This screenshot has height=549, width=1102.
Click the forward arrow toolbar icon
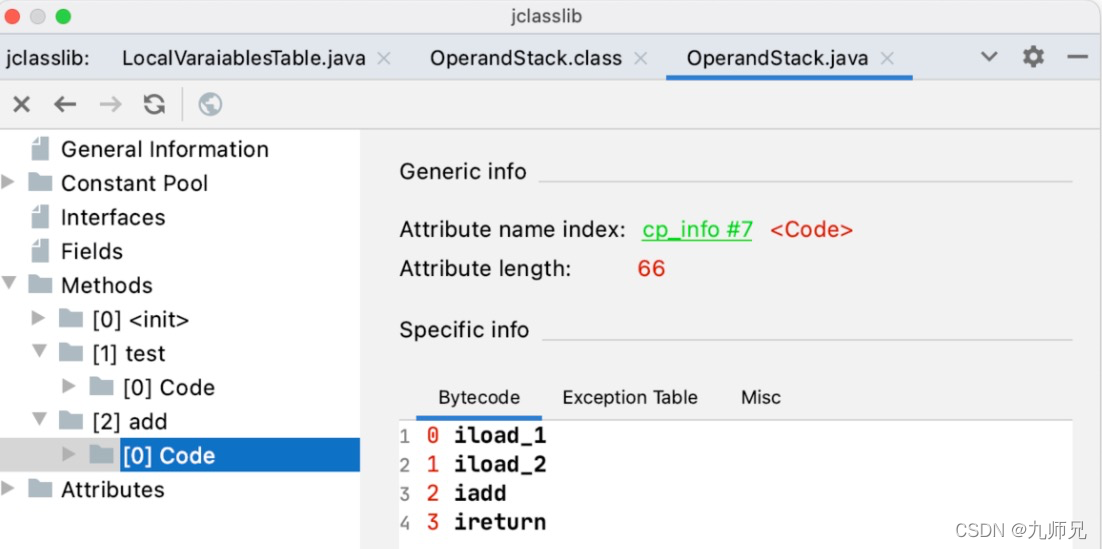pos(110,104)
